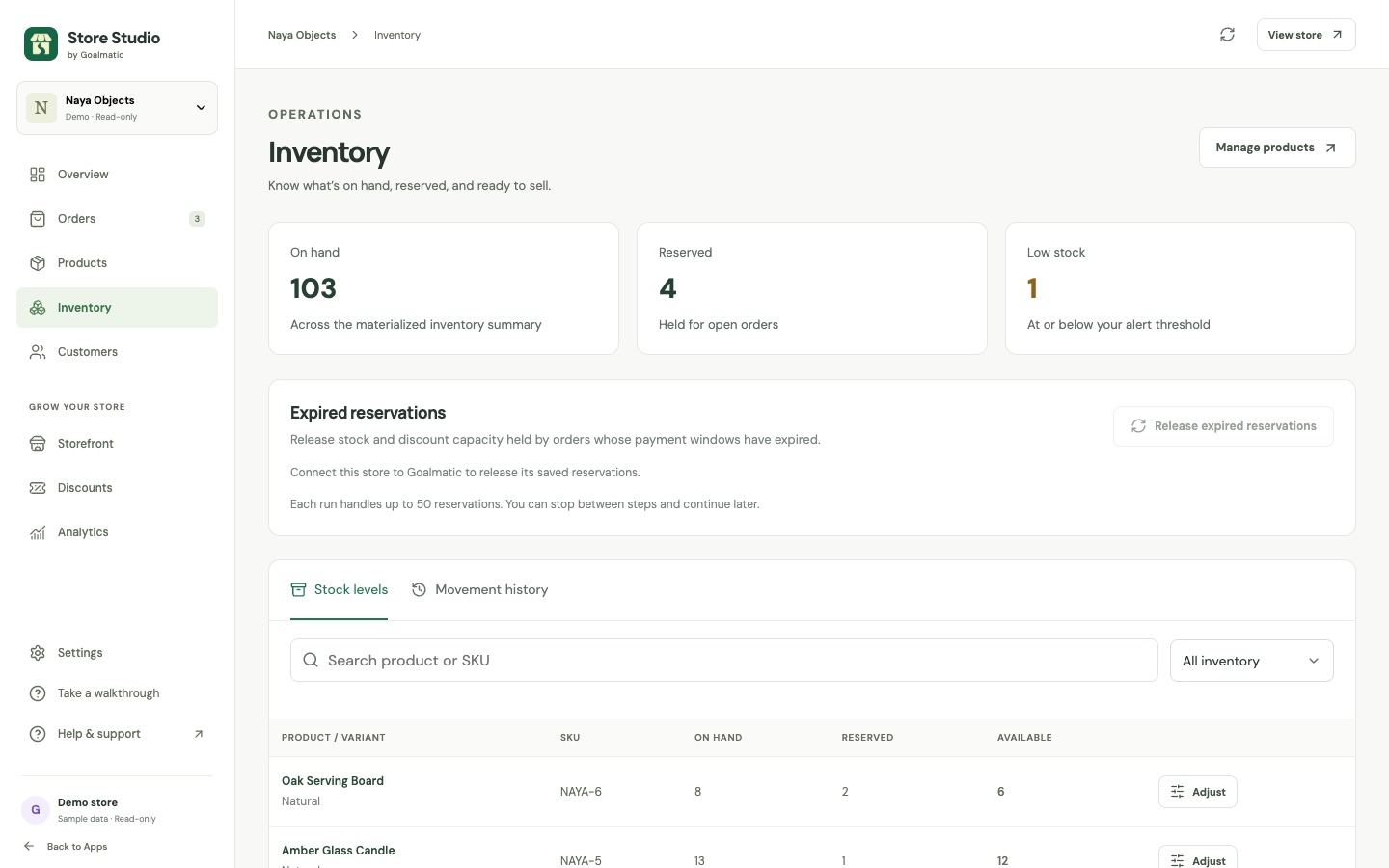Click the Naya Objects breadcrumb
This screenshot has width=1389, height=868.
302,35
